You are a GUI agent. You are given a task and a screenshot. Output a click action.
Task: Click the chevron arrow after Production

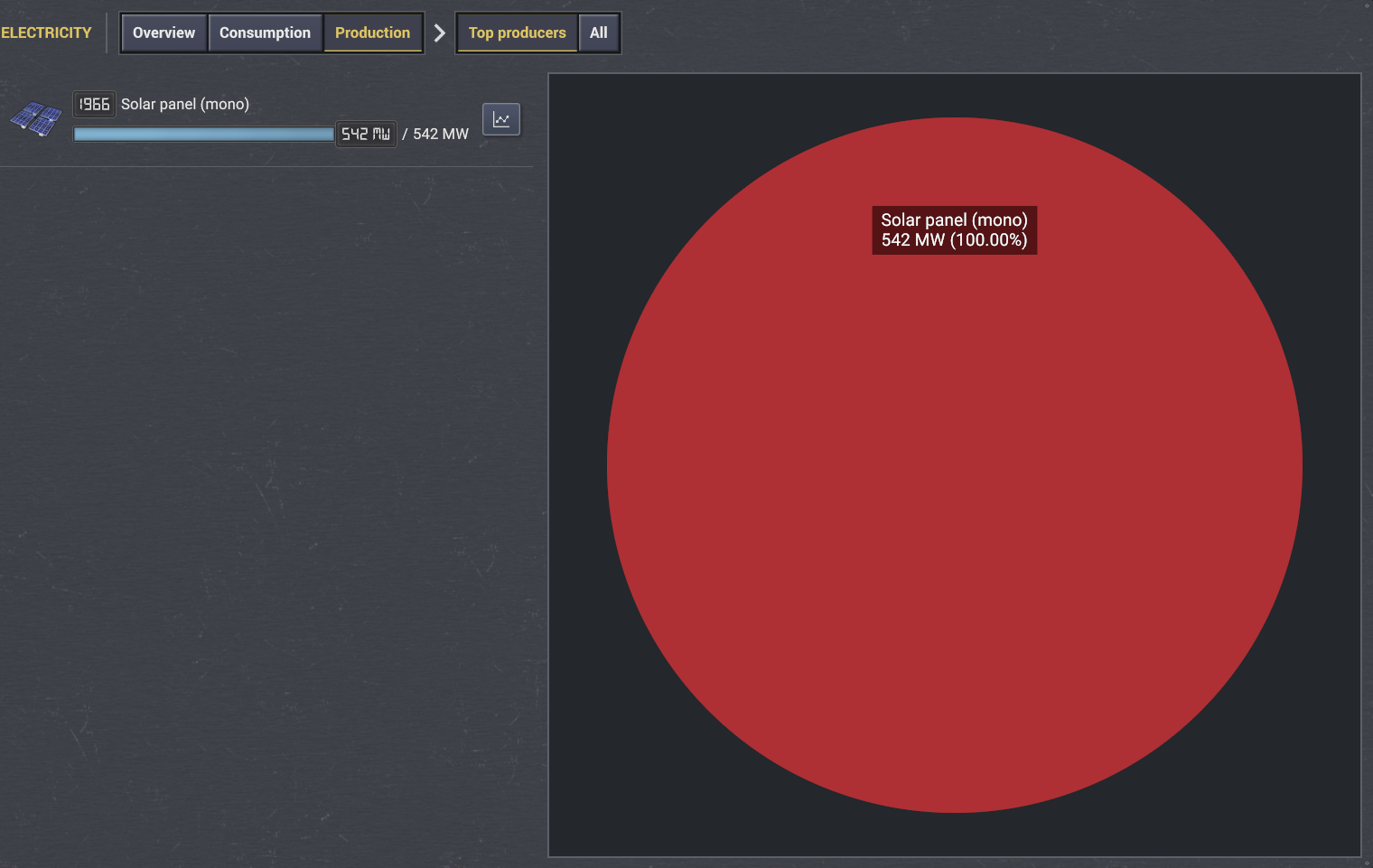(x=439, y=33)
